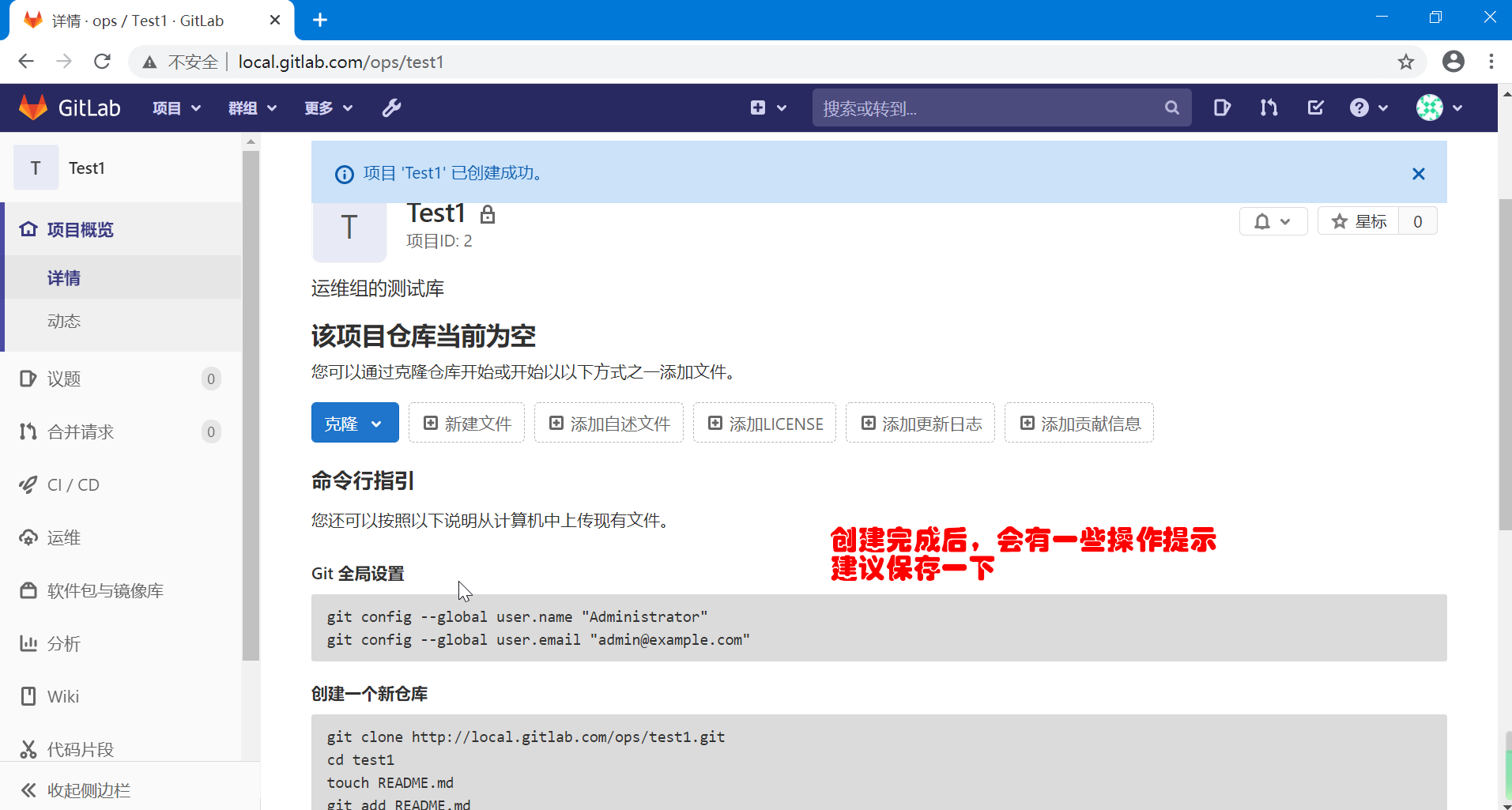The image size is (1512, 810).
Task: Open 分析 in the sidebar
Action: point(120,643)
